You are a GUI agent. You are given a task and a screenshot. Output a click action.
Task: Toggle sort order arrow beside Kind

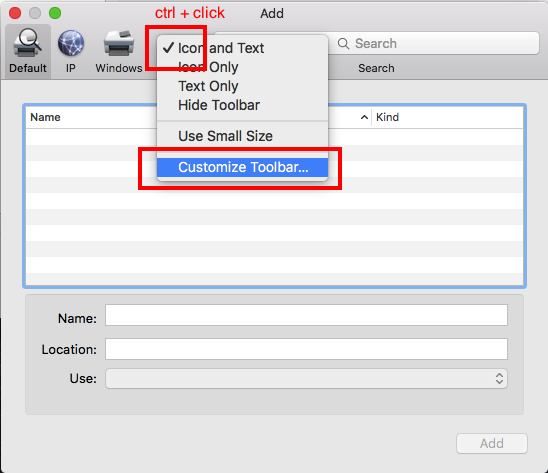[x=364, y=117]
